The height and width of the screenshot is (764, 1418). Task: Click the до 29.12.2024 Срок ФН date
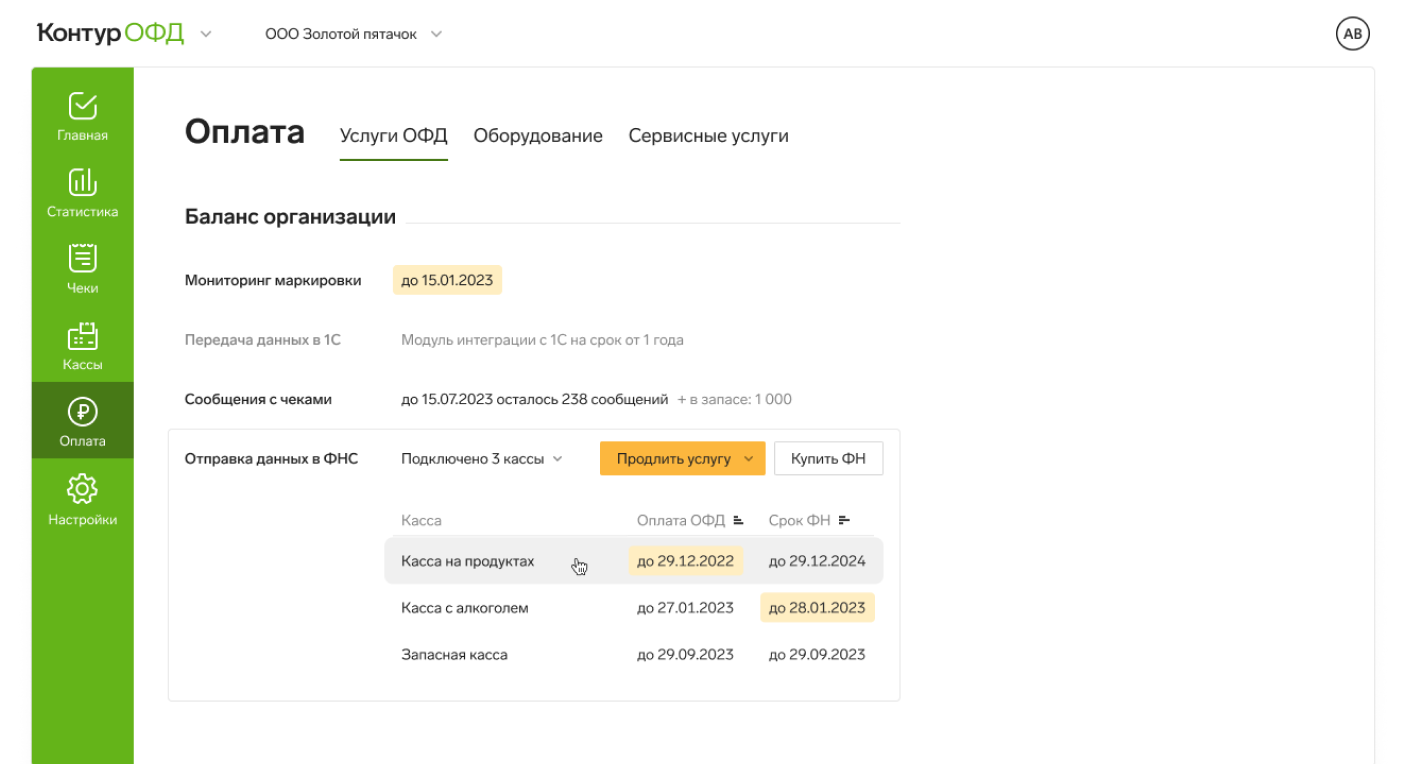click(x=817, y=561)
